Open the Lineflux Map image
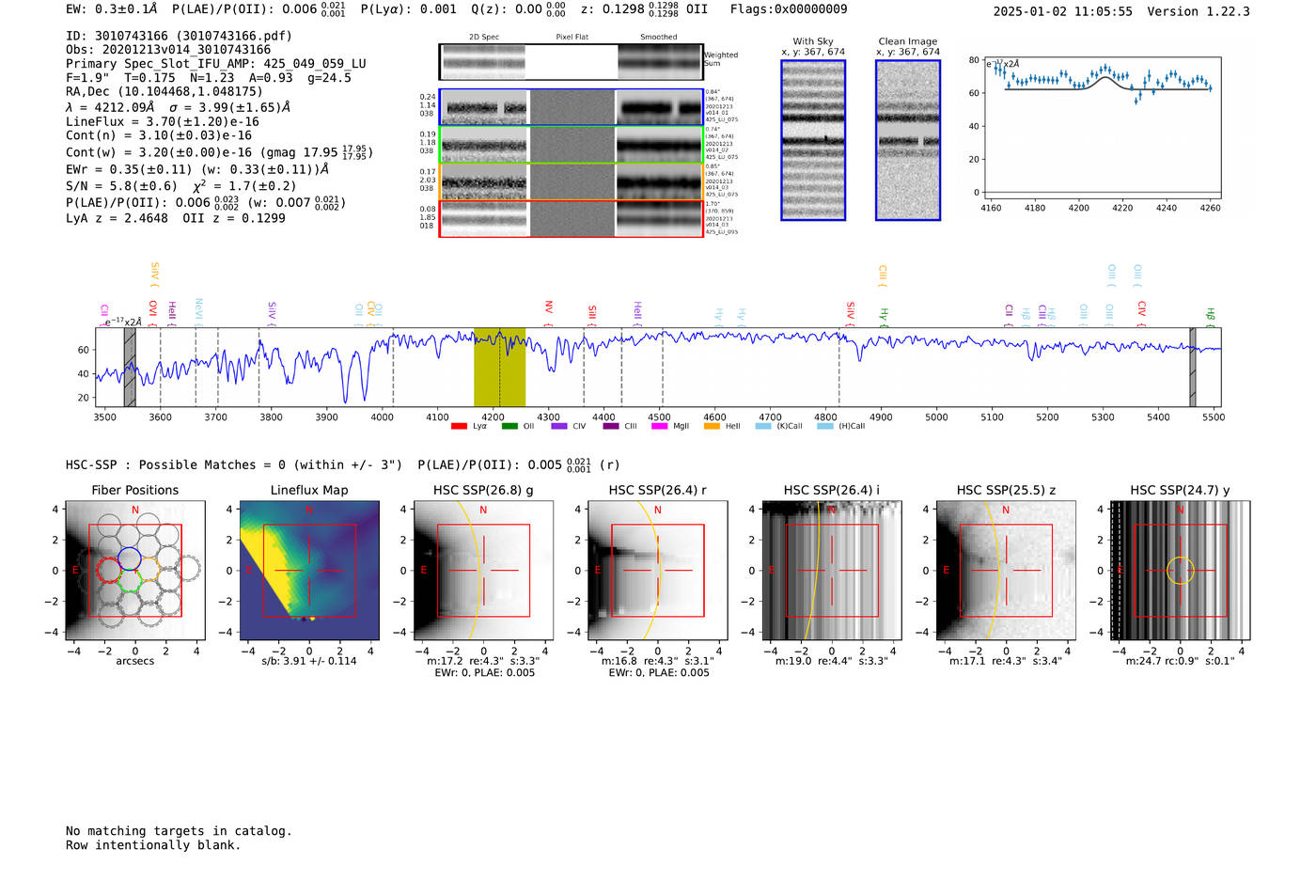Image resolution: width=1316 pixels, height=896 pixels. coord(309,571)
